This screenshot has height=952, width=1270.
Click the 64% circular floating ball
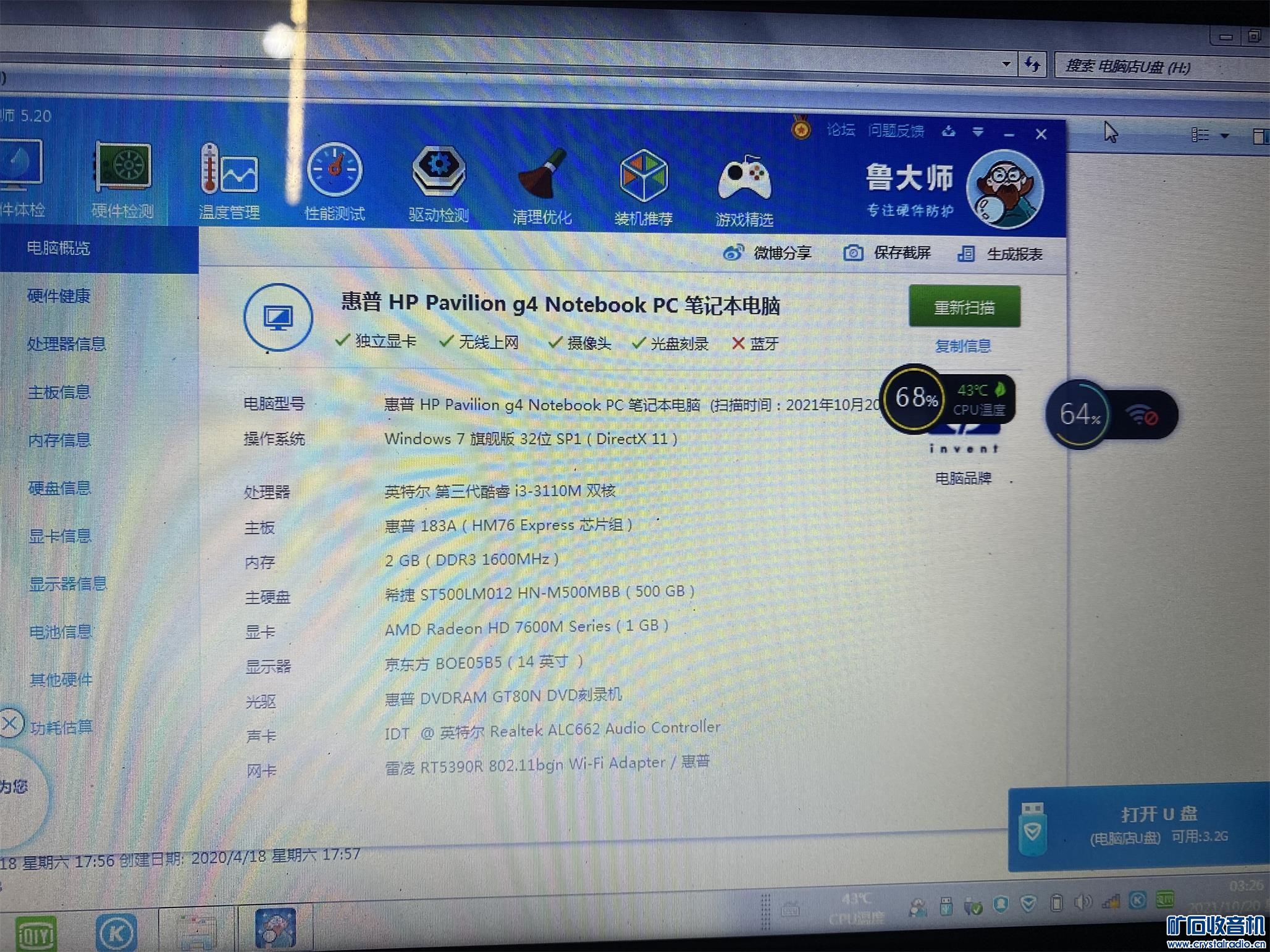(x=1079, y=414)
